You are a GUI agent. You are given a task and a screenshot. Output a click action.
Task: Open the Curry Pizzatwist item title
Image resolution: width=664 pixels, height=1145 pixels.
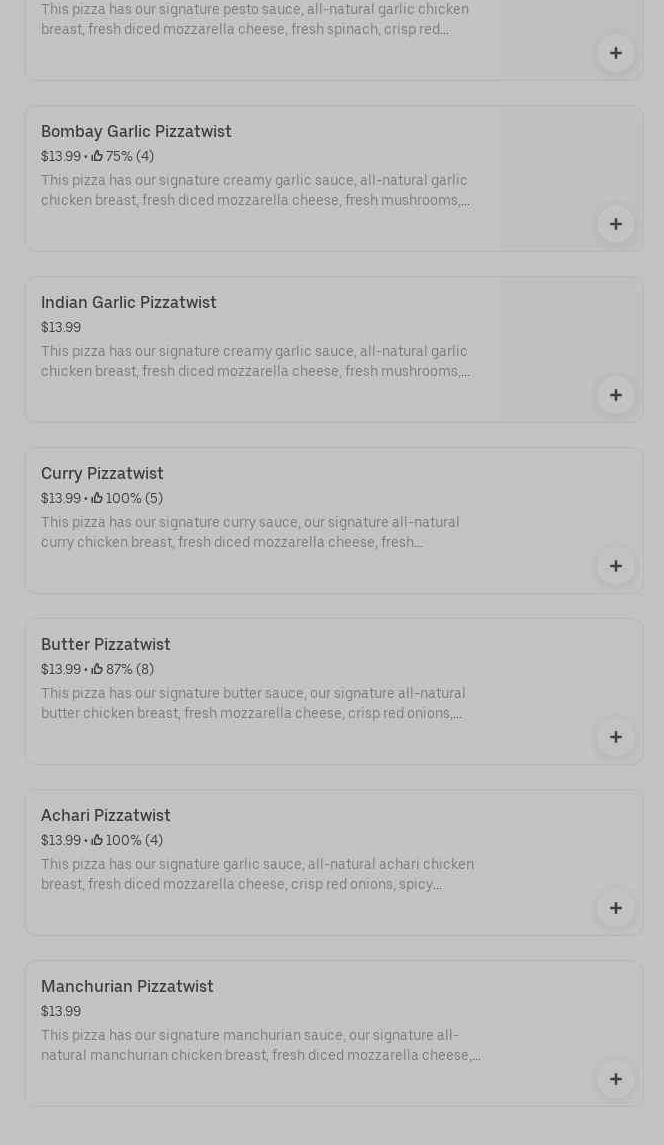[x=102, y=474]
